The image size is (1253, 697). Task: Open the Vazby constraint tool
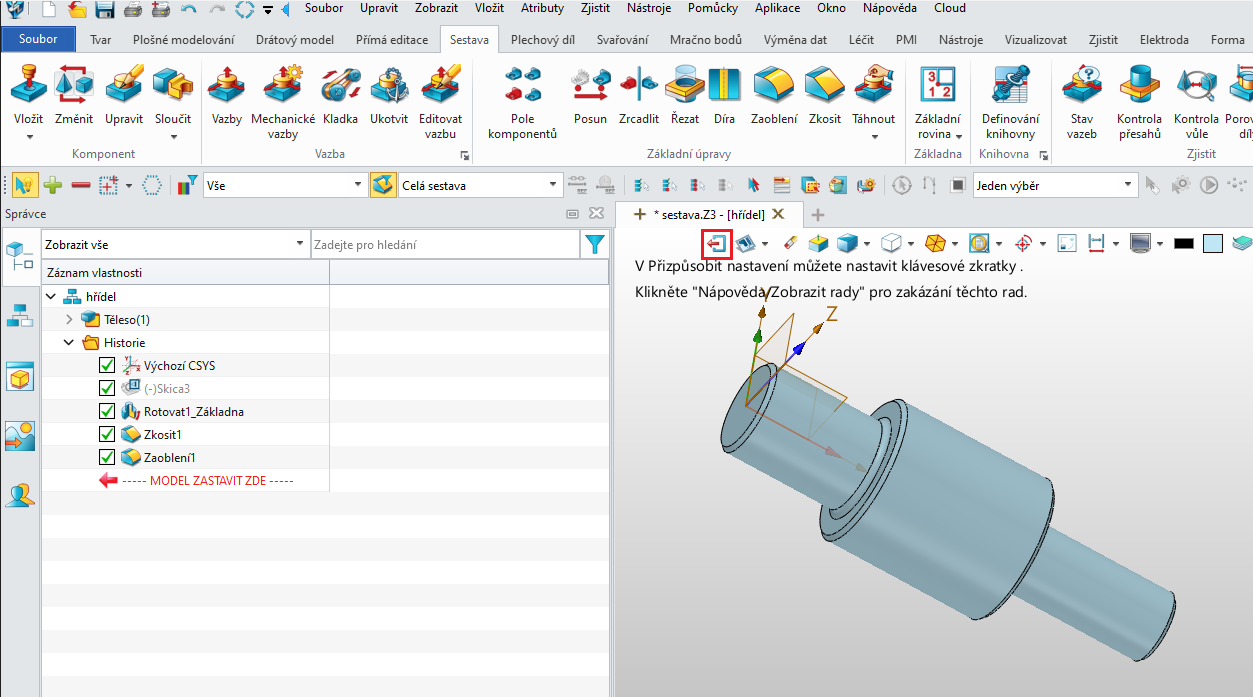227,95
